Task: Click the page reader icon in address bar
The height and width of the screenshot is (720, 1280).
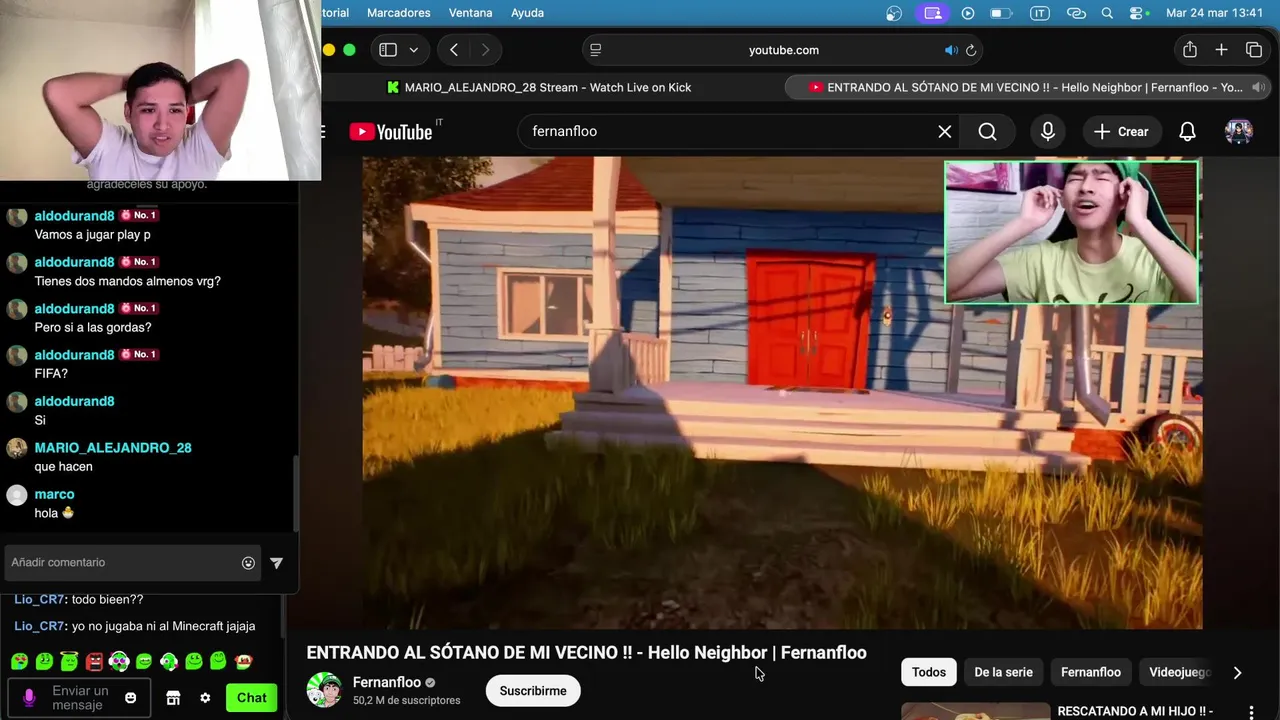Action: tap(596, 50)
